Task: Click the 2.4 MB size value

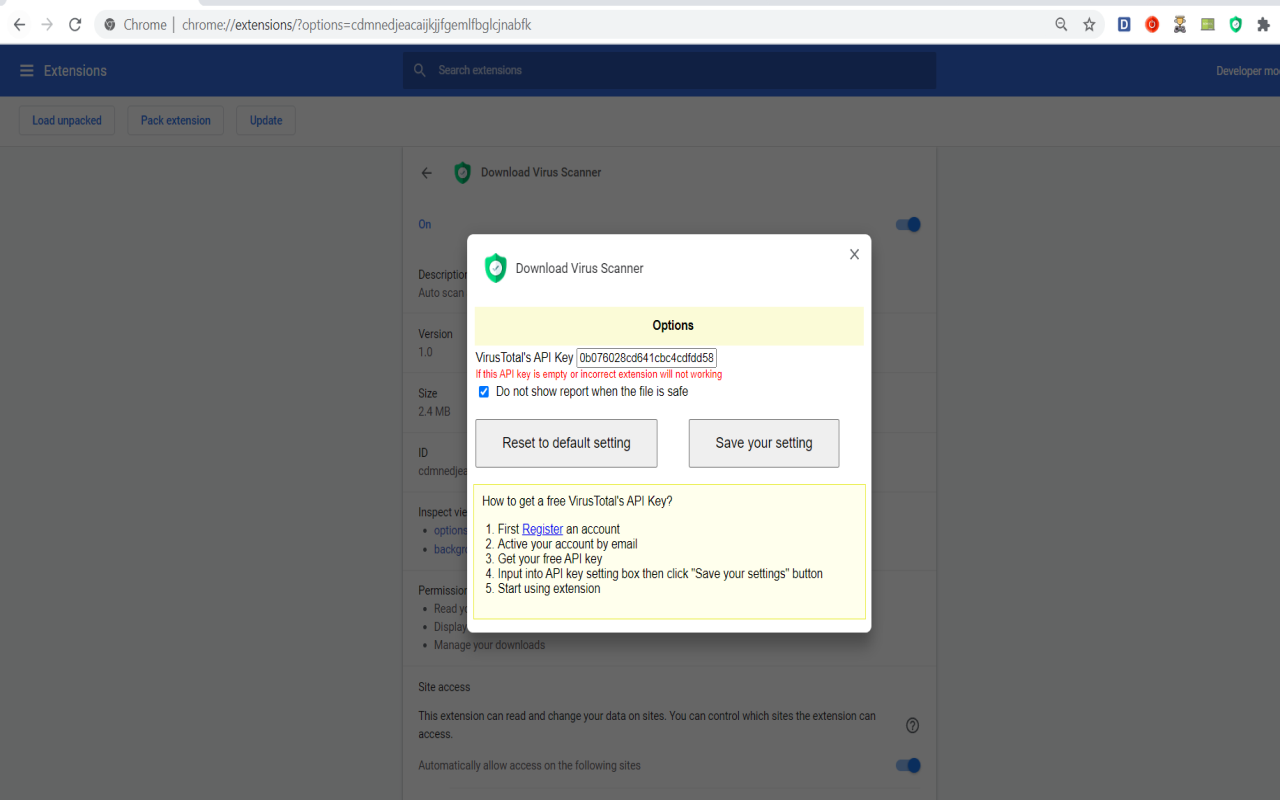Action: tap(434, 412)
